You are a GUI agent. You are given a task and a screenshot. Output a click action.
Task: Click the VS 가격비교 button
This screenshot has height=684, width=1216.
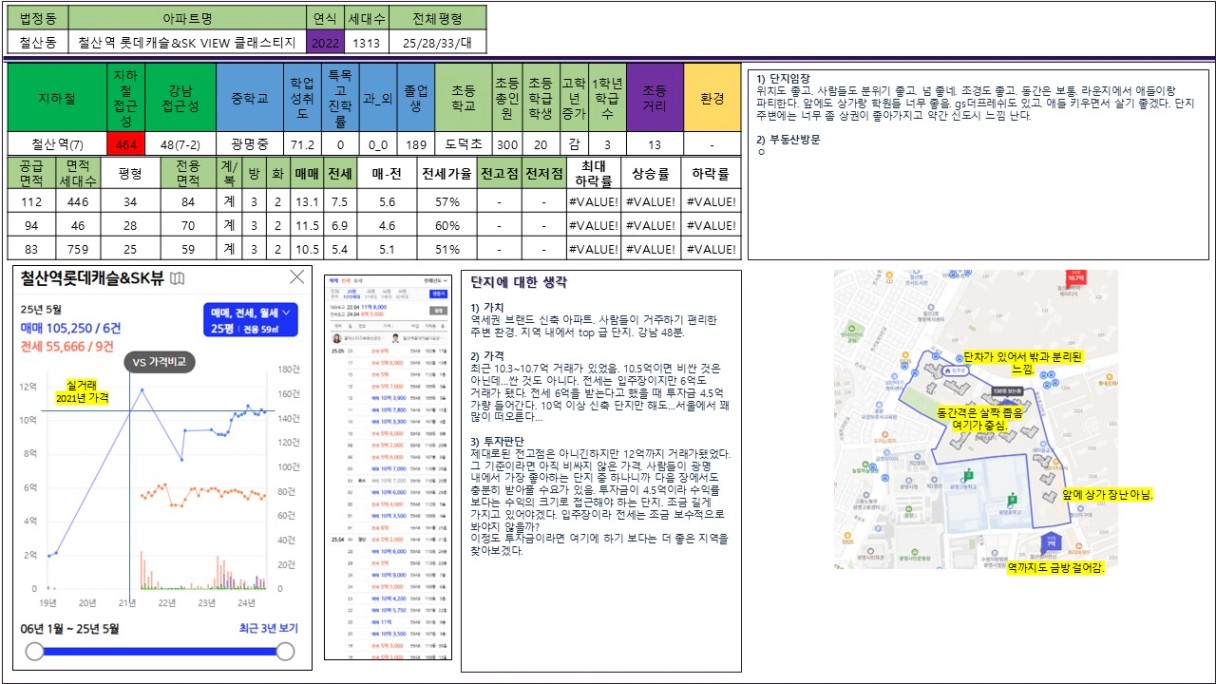click(x=160, y=361)
